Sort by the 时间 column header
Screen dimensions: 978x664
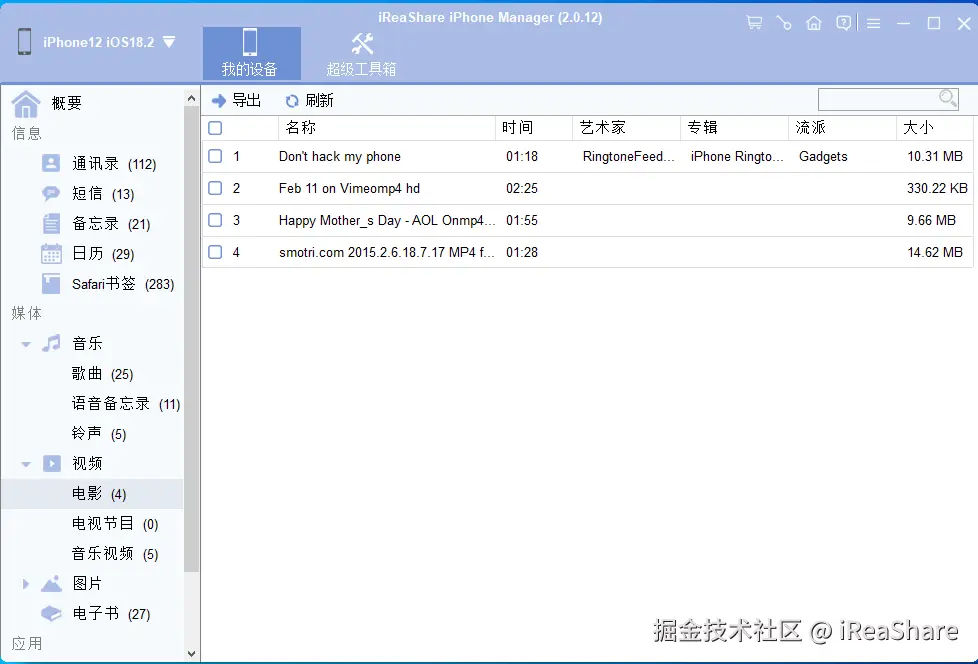click(534, 127)
